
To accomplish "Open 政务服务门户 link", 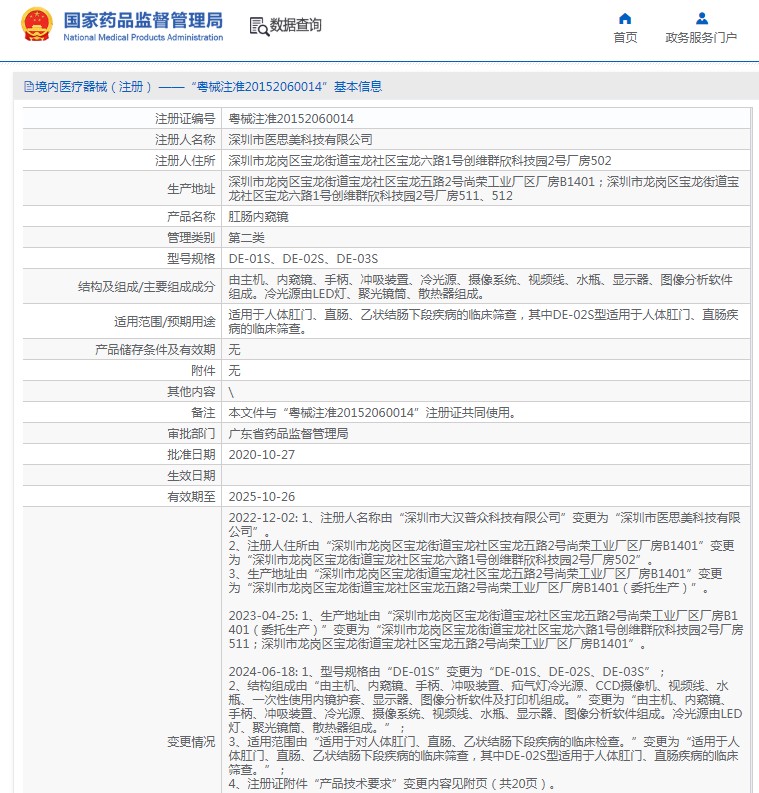I will pos(701,37).
